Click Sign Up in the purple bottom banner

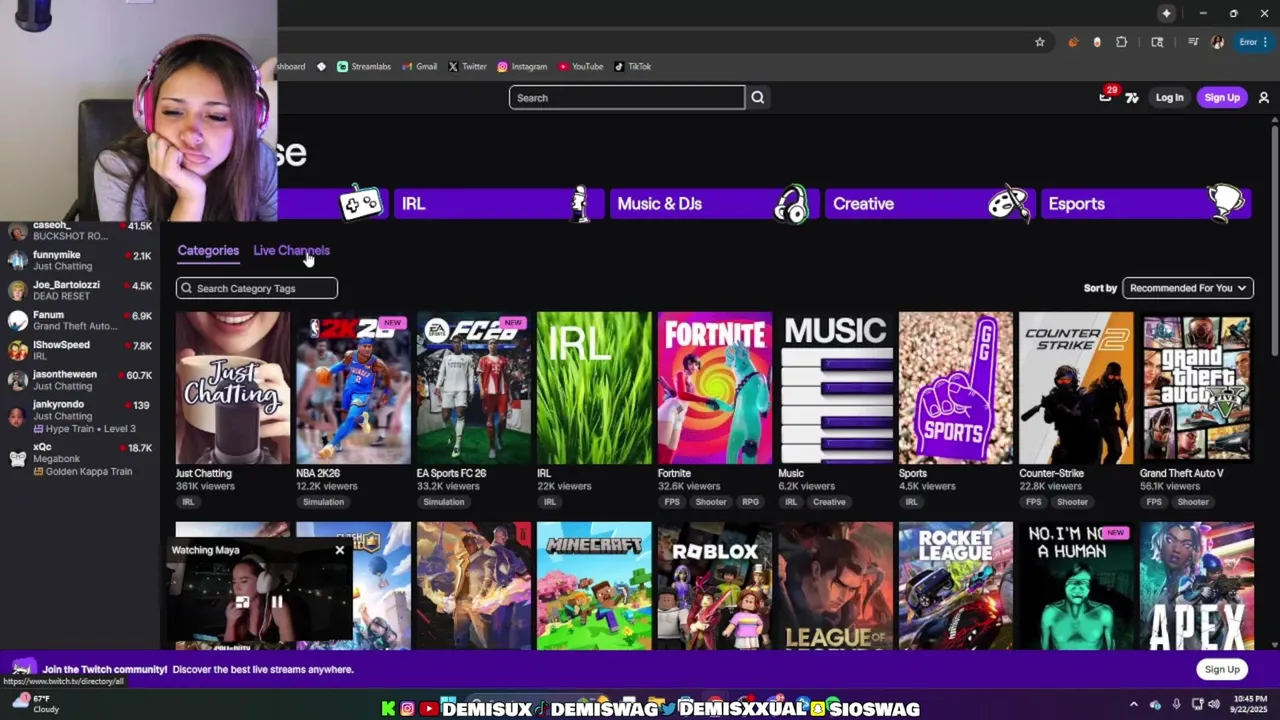(x=1222, y=669)
